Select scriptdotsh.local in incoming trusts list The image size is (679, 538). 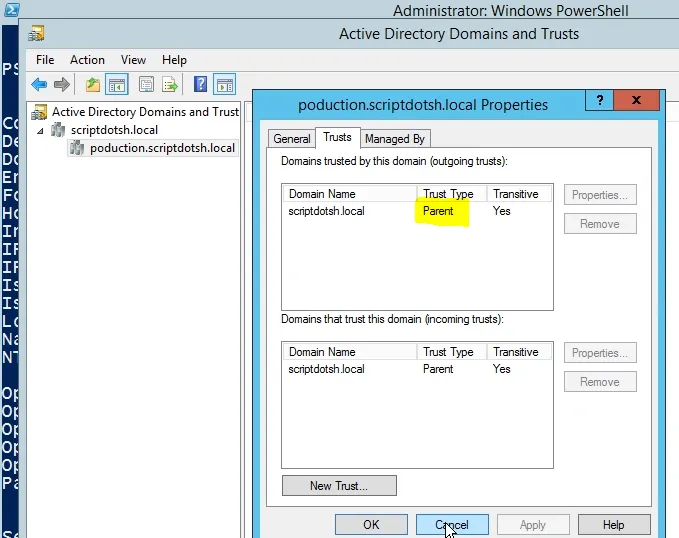pyautogui.click(x=327, y=369)
